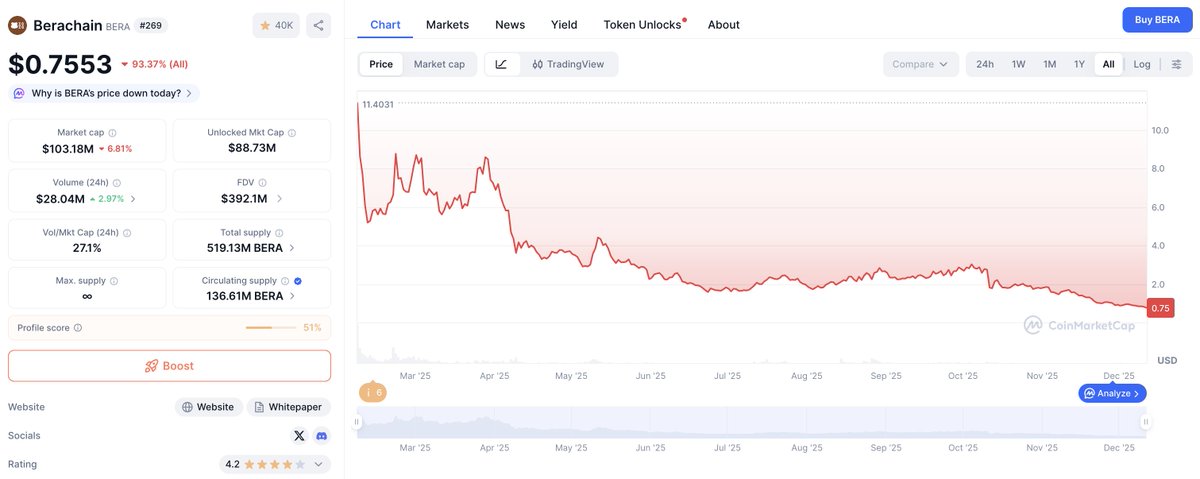
Task: Click the $103.18M market cap value
Action: tap(68, 149)
